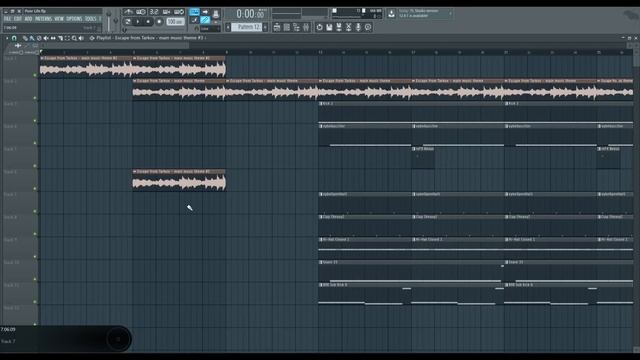Open menu arrow of first Track 1 audio clip
Screen dimensions: 640x360
[x=42, y=58]
